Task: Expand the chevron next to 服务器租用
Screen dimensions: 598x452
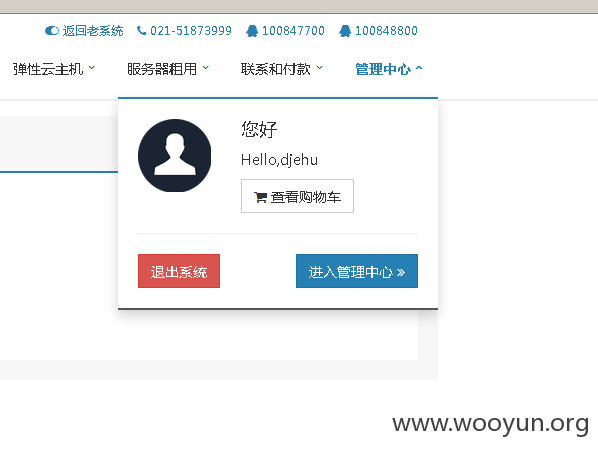Action: click(206, 68)
